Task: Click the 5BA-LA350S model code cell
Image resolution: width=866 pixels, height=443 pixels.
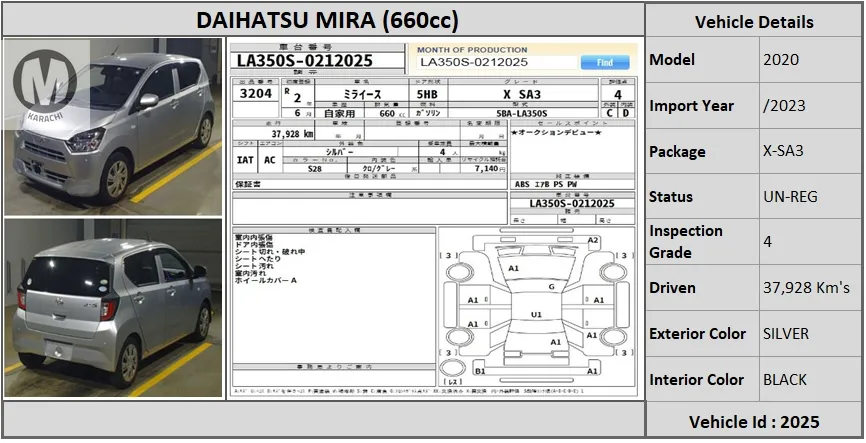Action: (522, 113)
